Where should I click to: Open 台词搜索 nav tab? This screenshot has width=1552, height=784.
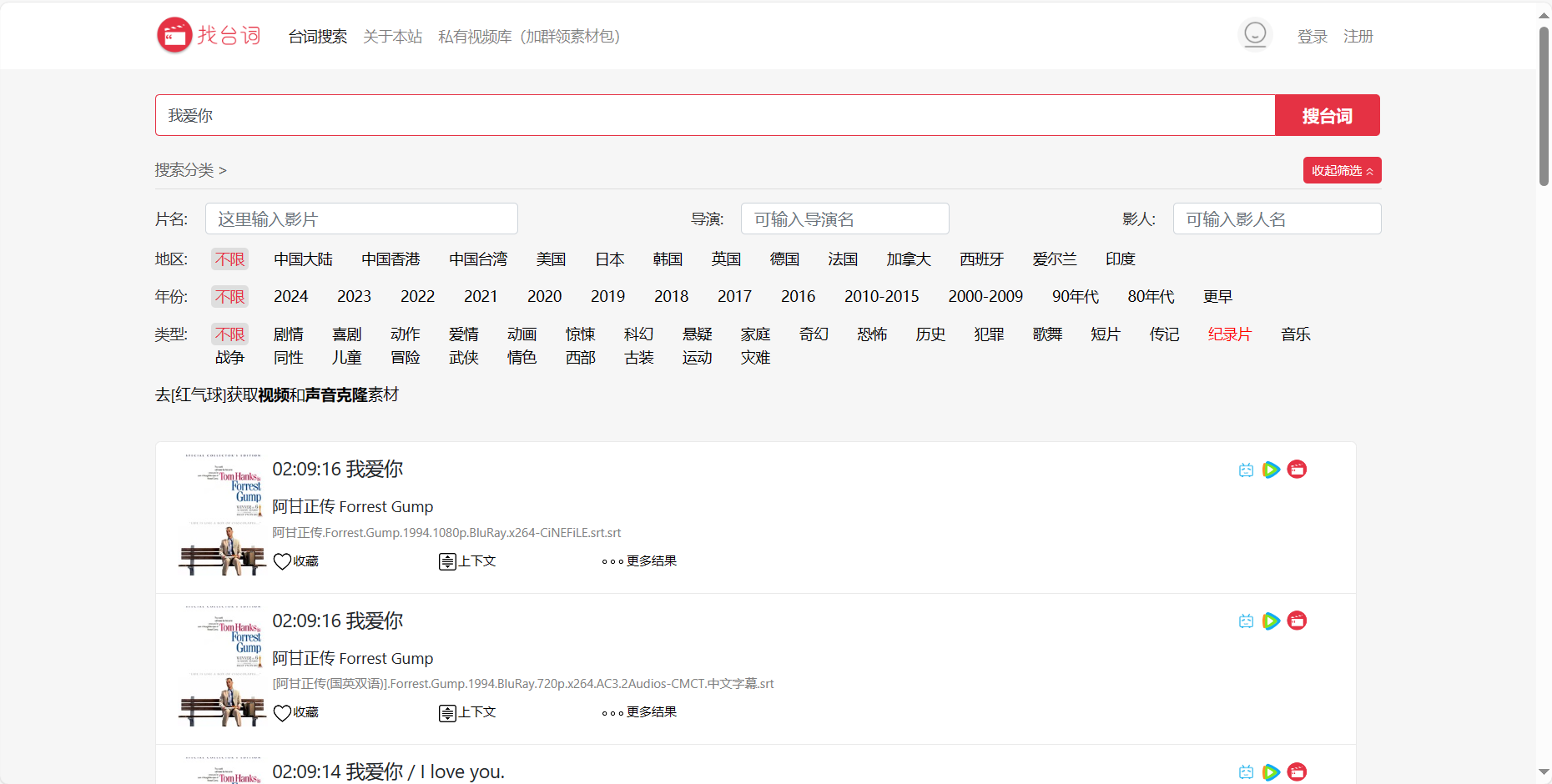[x=317, y=37]
